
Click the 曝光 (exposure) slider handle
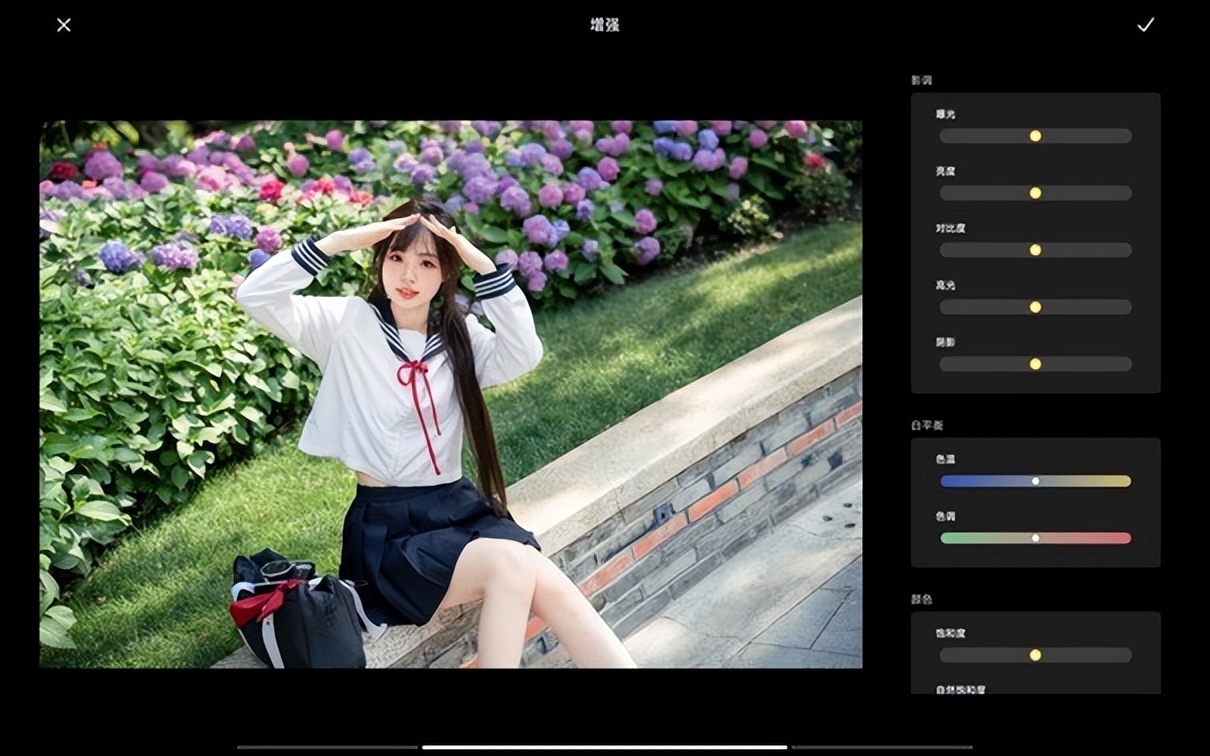point(1035,136)
